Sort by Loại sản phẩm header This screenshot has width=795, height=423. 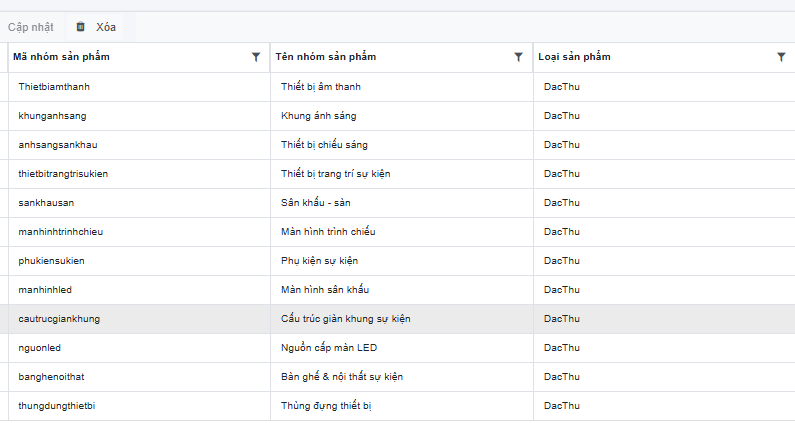(574, 57)
